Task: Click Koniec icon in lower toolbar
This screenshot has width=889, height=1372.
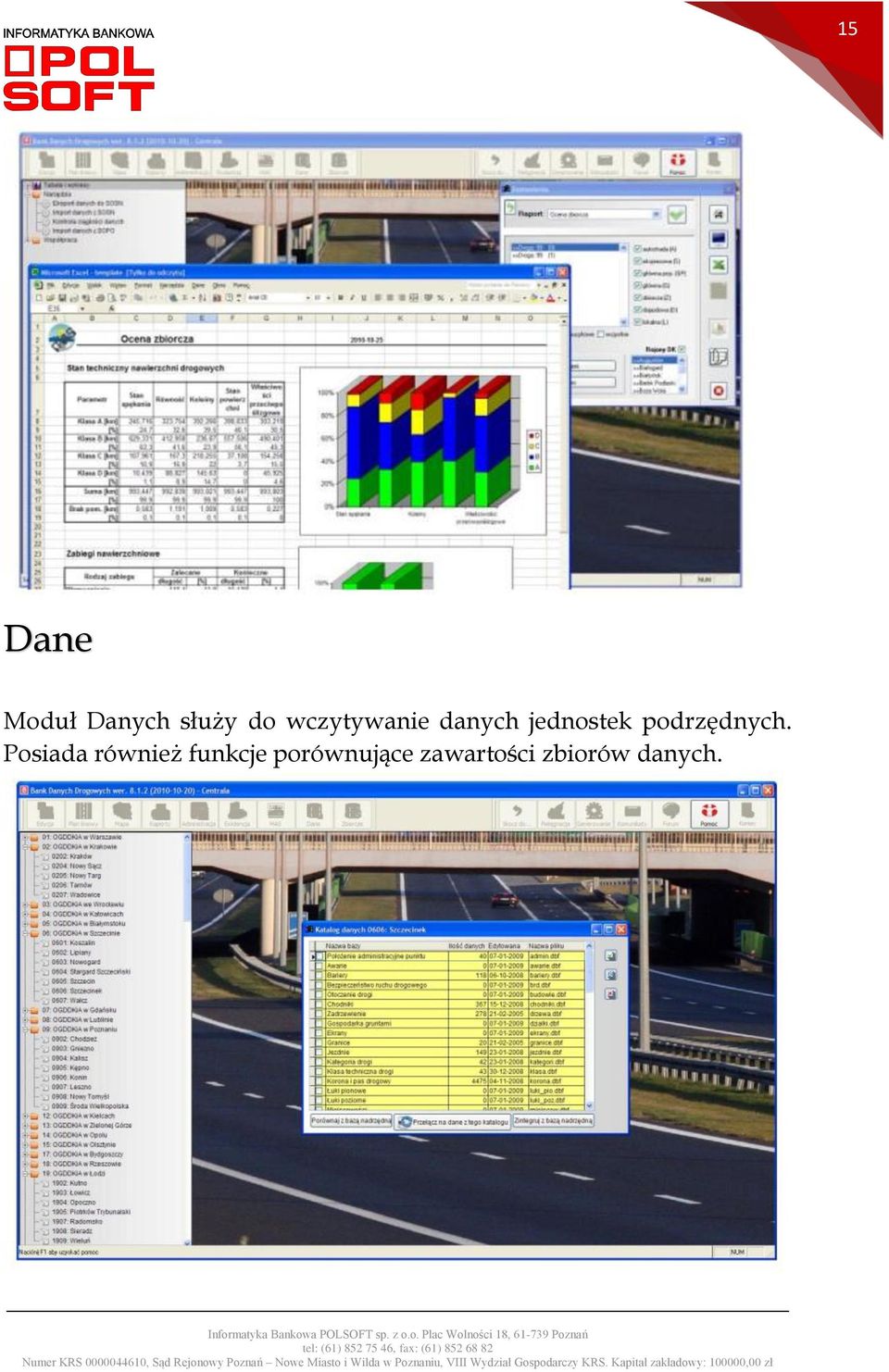Action: pyautogui.click(x=747, y=815)
